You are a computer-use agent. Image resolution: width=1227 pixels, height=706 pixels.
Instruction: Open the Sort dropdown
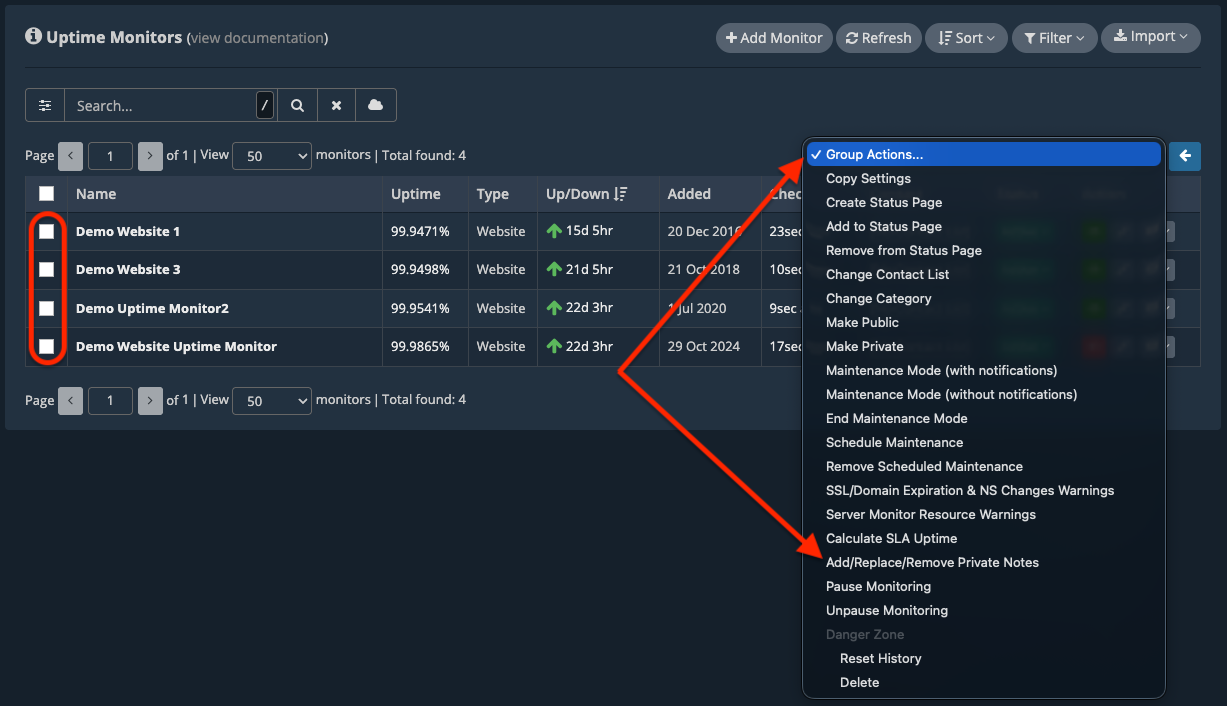tap(967, 38)
